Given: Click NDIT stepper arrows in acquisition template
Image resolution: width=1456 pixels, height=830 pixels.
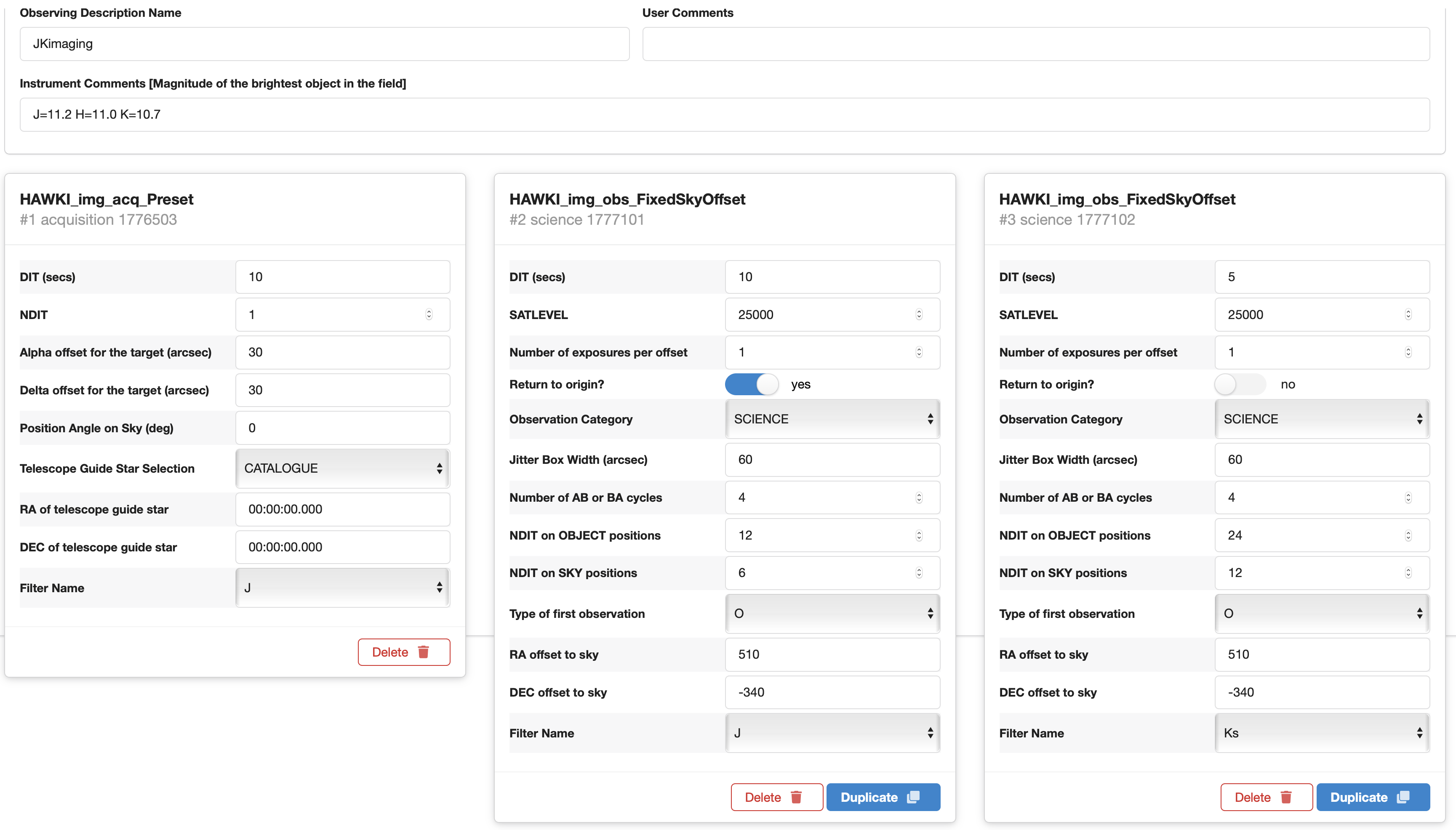Looking at the screenshot, I should tap(429, 315).
